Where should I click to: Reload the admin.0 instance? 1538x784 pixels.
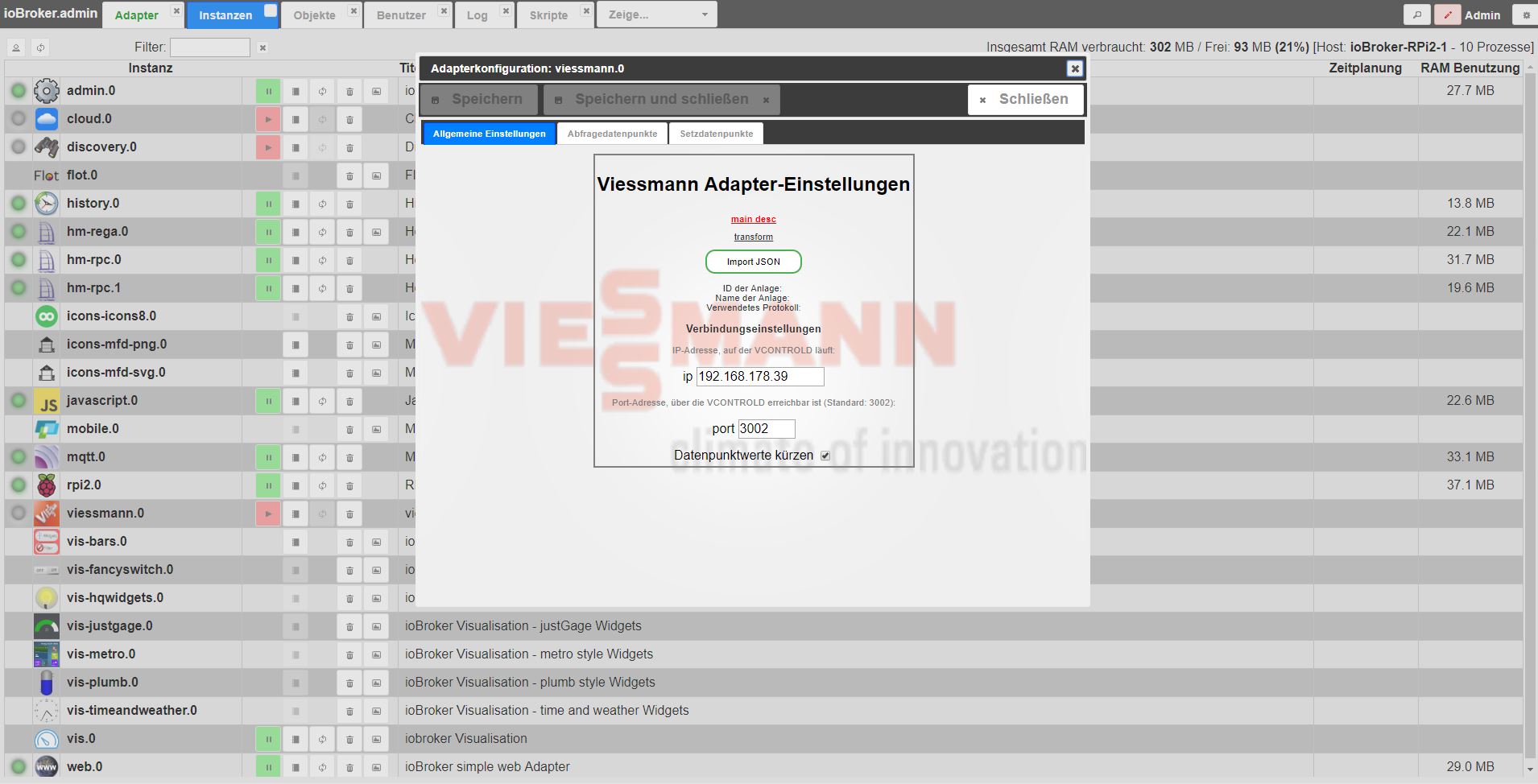coord(322,91)
